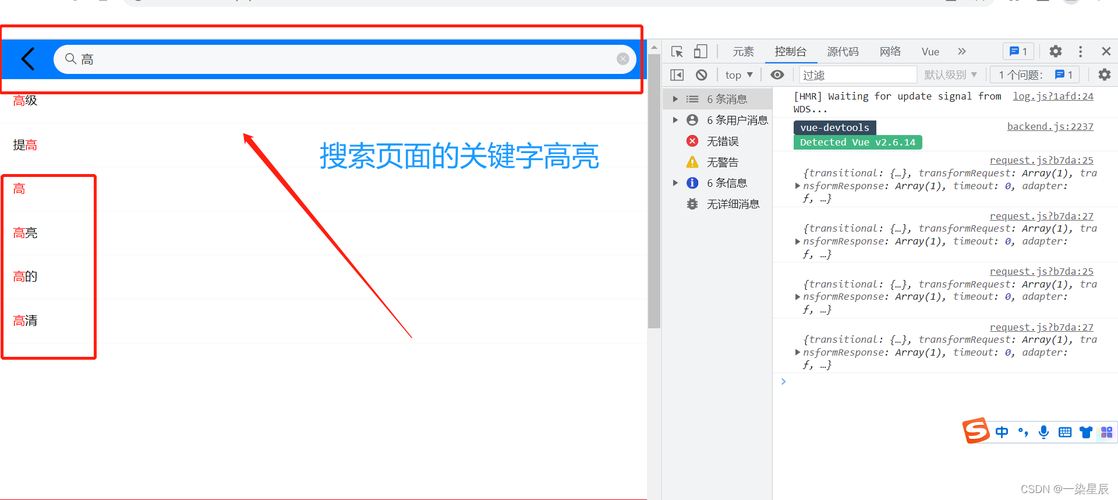Toggle the device toolbar icon in DevTools
Viewport: 1118px width, 500px height.
tap(700, 51)
